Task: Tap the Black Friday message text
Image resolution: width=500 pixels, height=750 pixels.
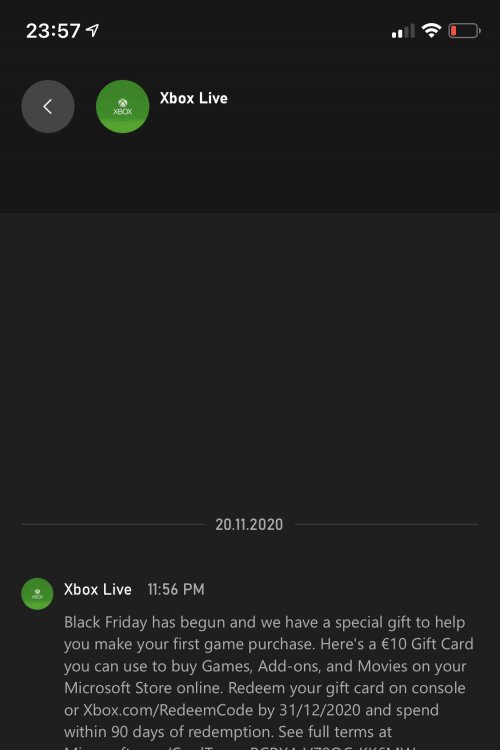Action: coord(268,677)
